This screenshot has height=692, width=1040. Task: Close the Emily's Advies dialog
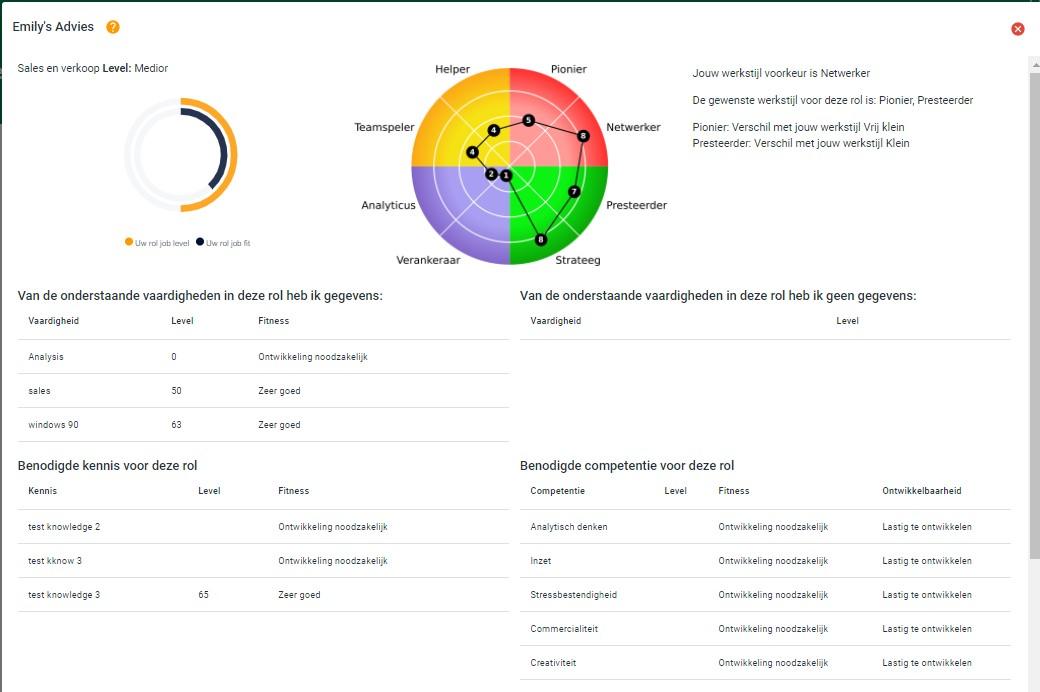(1018, 29)
